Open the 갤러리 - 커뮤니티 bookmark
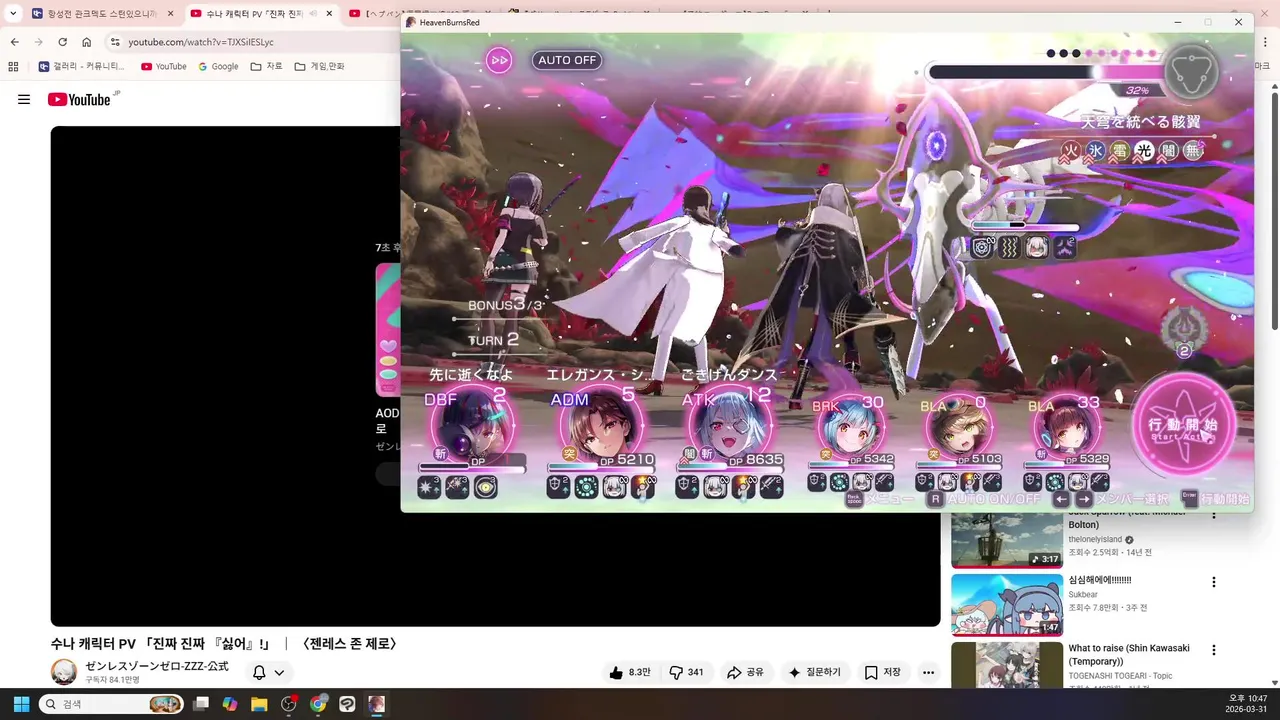This screenshot has width=1280, height=720. tap(82, 66)
